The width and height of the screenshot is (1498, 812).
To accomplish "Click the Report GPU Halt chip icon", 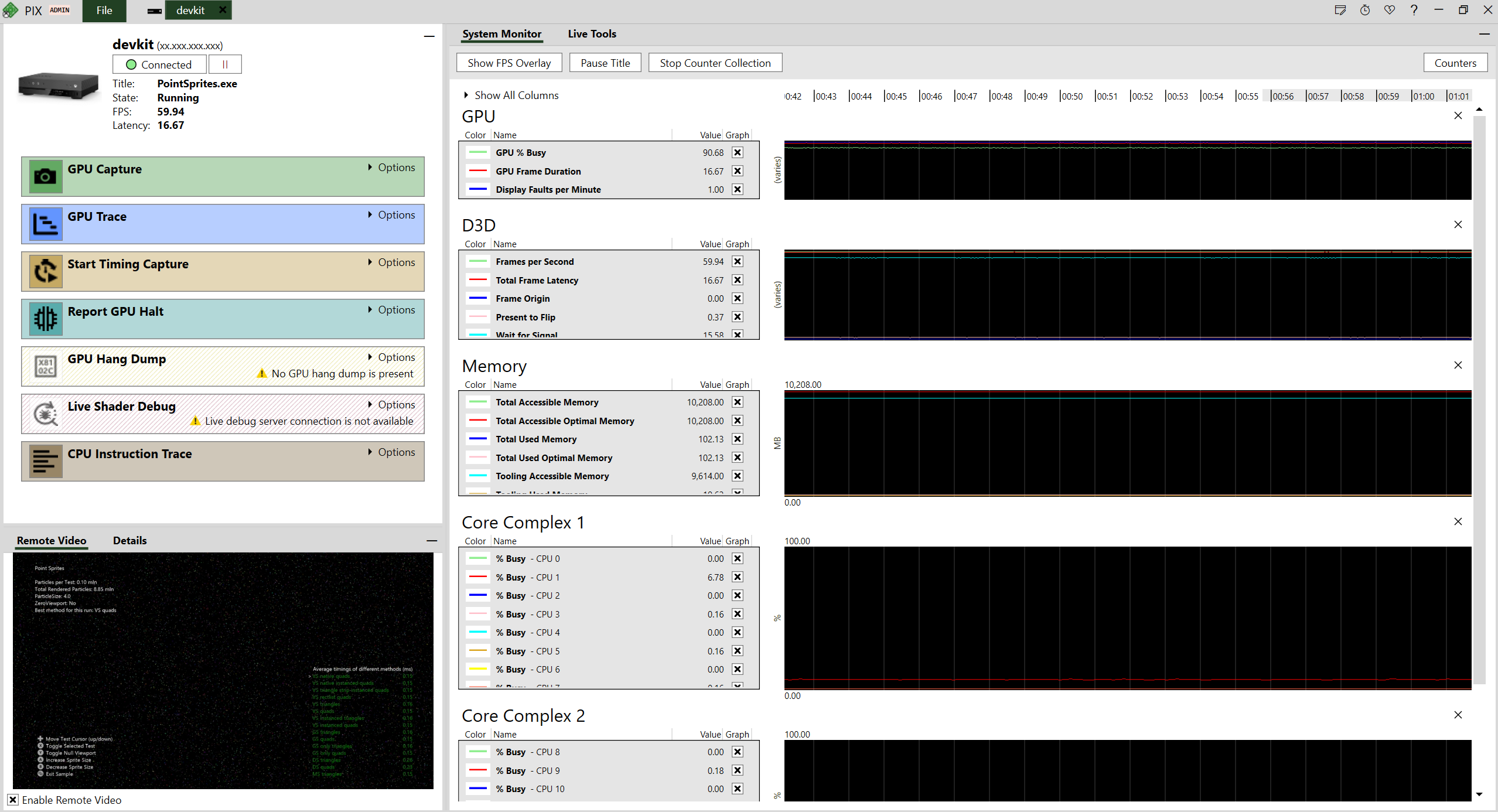I will (x=45, y=319).
